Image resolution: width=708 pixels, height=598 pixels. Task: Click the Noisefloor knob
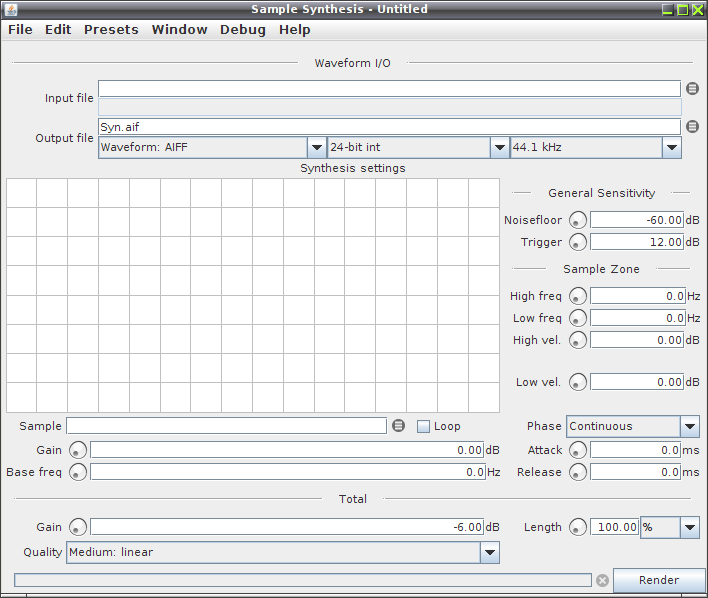(x=578, y=220)
